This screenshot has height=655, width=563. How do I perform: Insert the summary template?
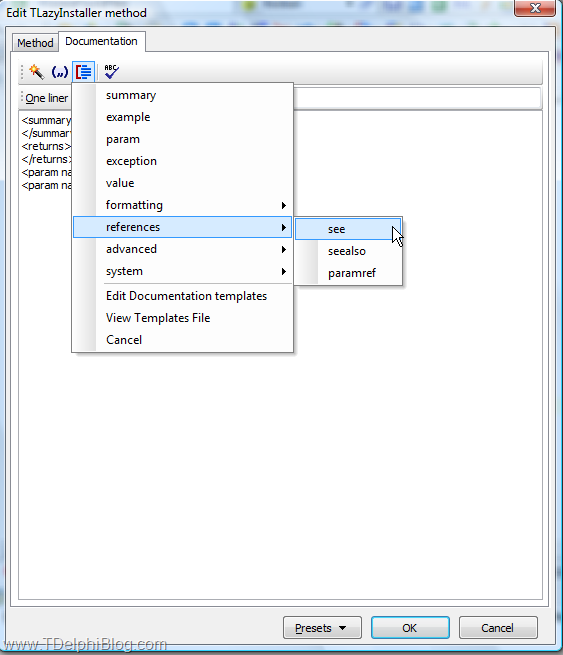coord(182,95)
